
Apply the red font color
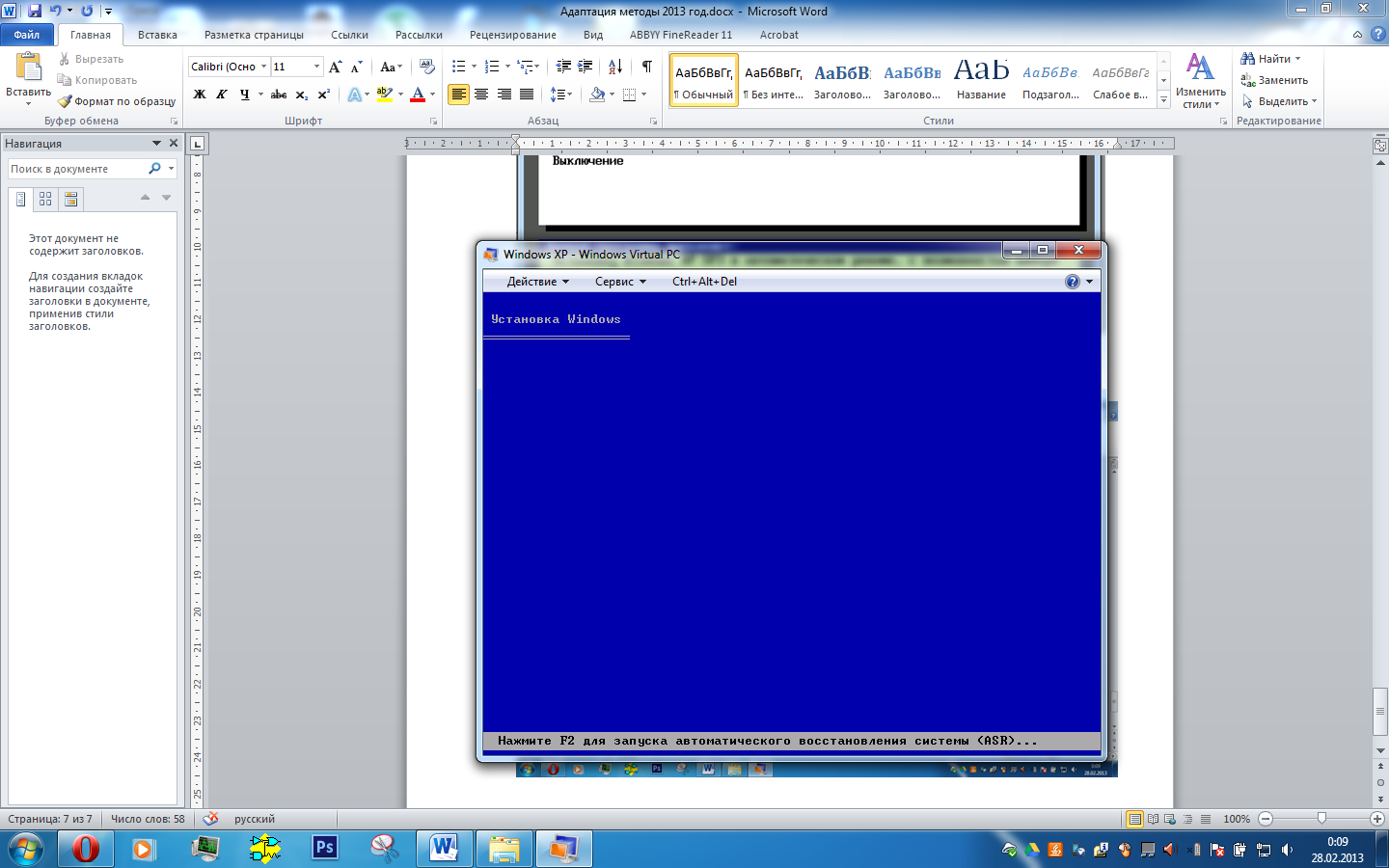coord(418,95)
